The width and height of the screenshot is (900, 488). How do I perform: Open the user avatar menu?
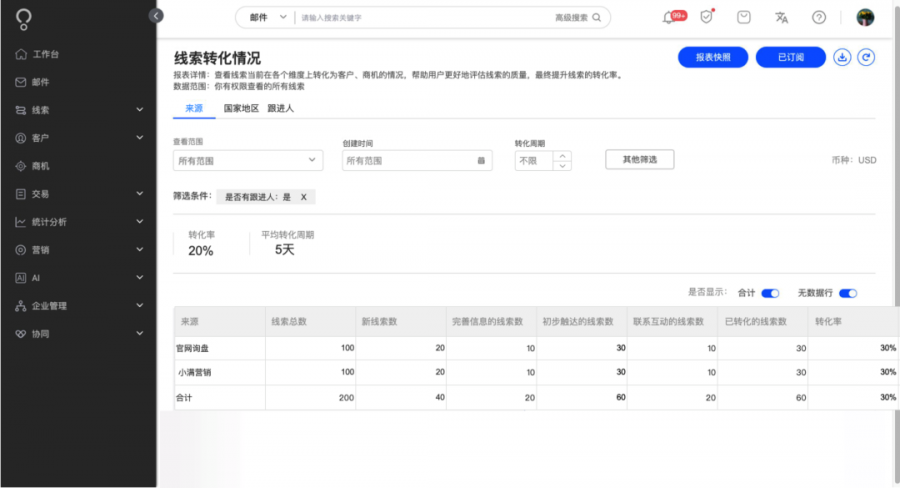point(865,18)
